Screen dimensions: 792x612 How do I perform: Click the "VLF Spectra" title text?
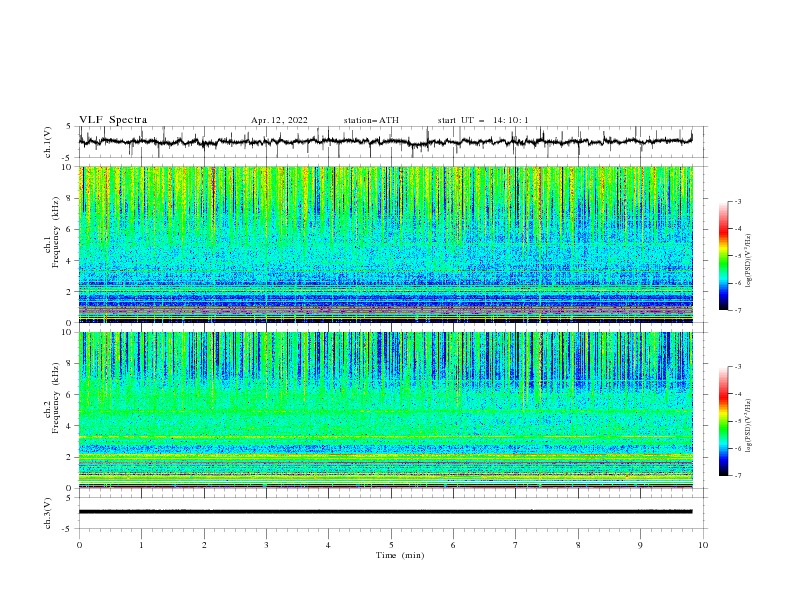(x=113, y=120)
